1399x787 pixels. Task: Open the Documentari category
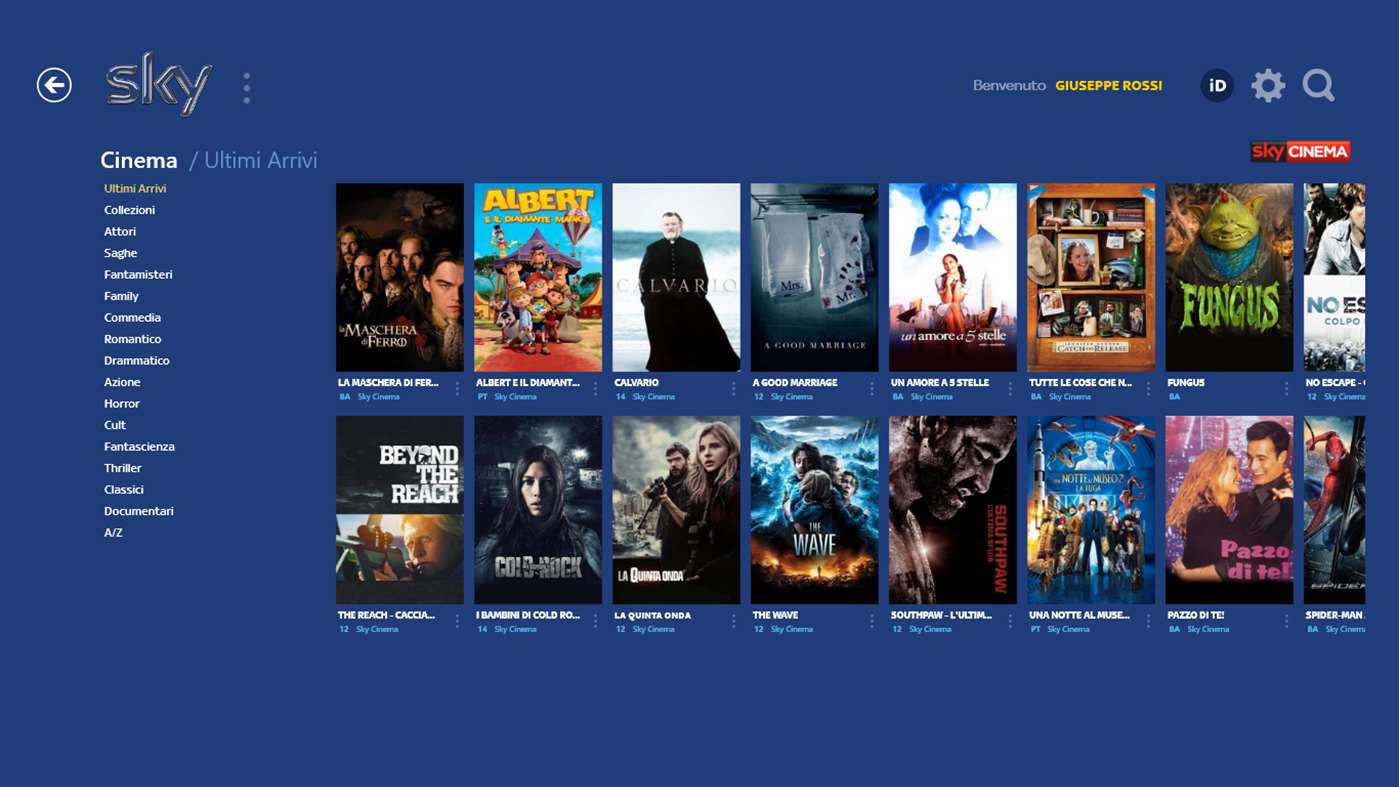pyautogui.click(x=139, y=511)
